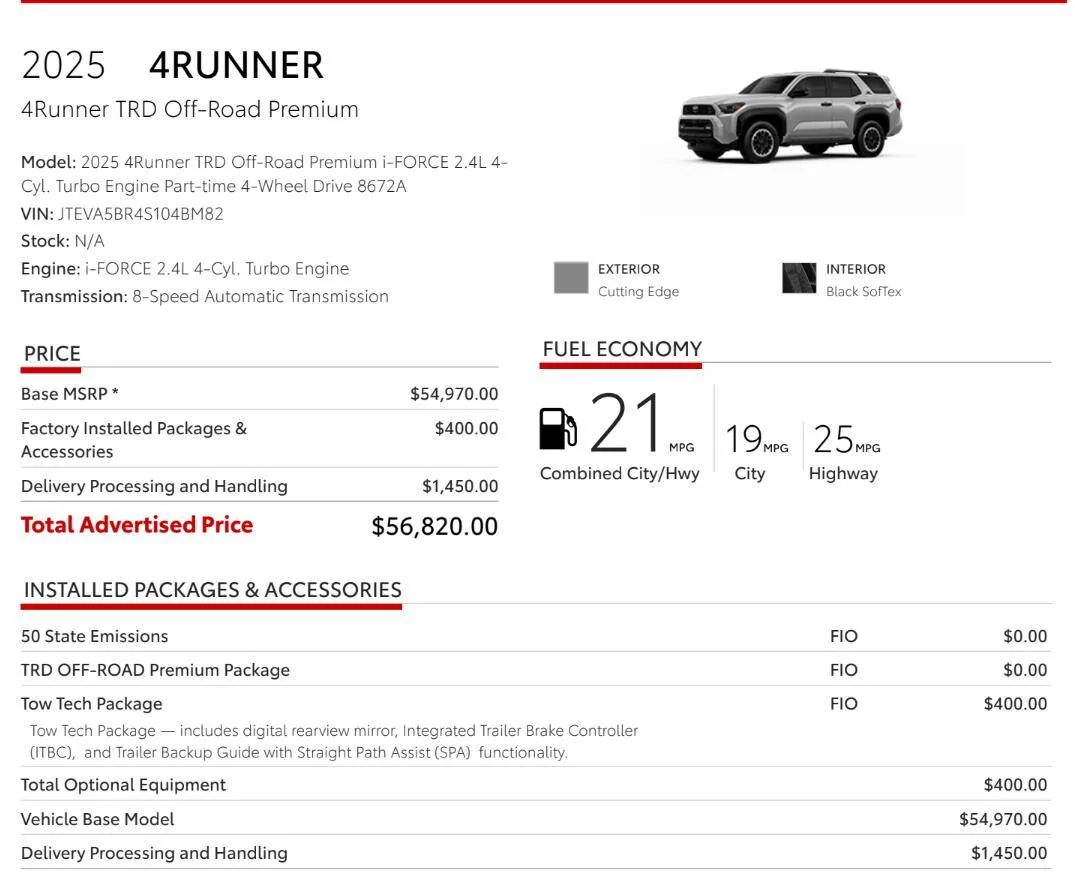Select the Cutting Edge exterior swatch icon

coord(570,278)
